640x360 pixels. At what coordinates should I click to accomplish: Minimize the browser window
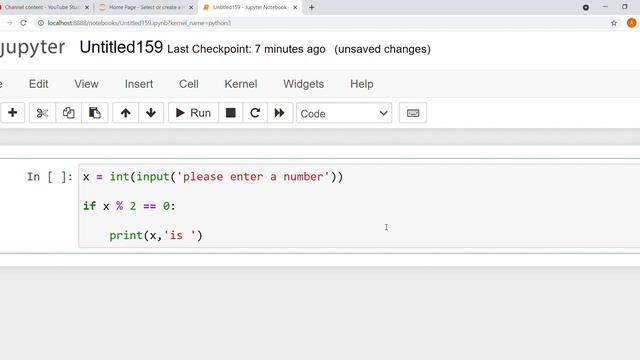pyautogui.click(x=605, y=7)
